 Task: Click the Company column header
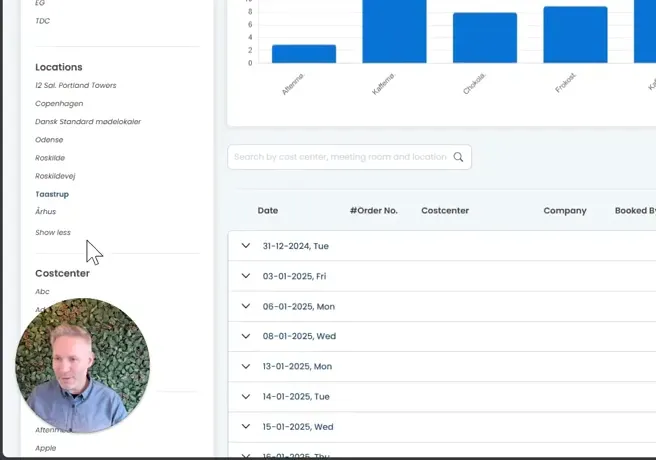pyautogui.click(x=565, y=210)
